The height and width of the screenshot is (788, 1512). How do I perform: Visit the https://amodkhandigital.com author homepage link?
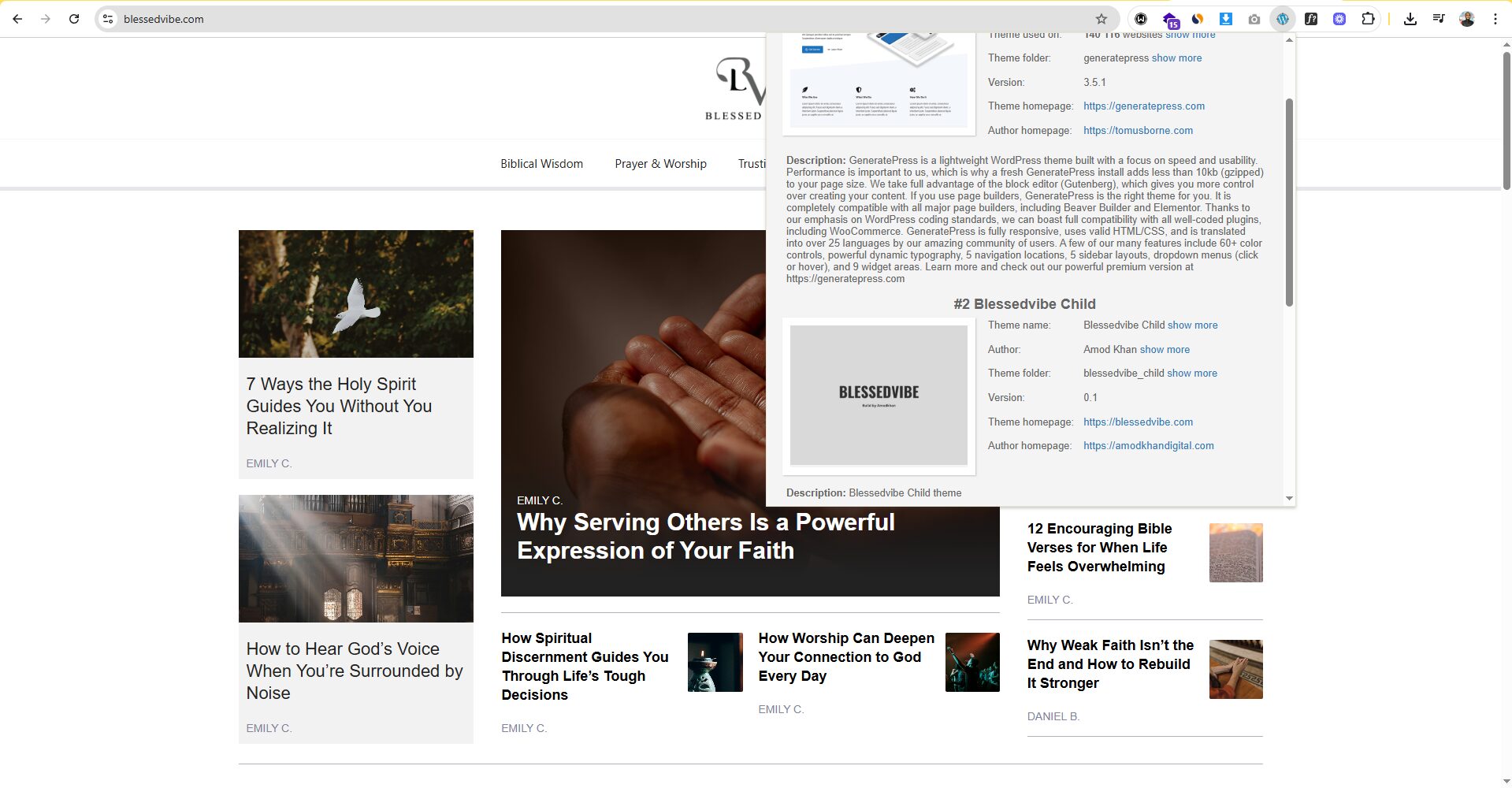[1148, 446]
